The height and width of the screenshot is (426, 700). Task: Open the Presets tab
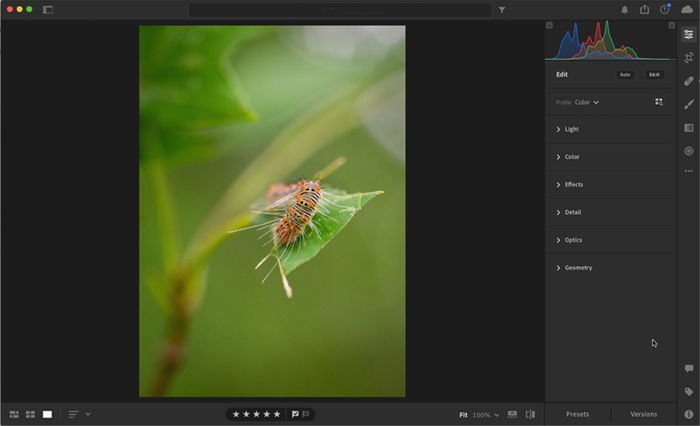pyautogui.click(x=577, y=414)
